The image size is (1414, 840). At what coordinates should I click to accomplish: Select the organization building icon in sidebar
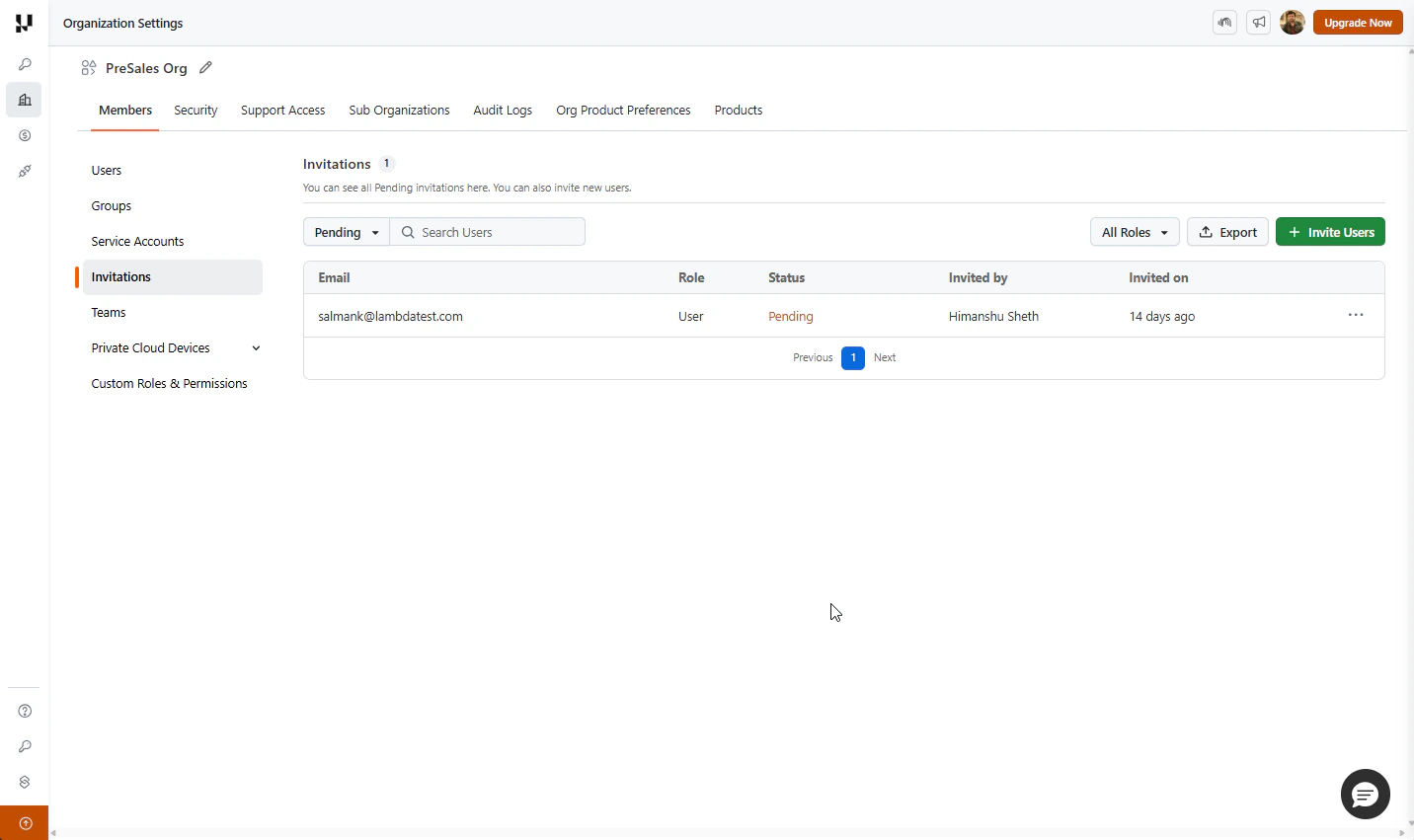tap(25, 100)
